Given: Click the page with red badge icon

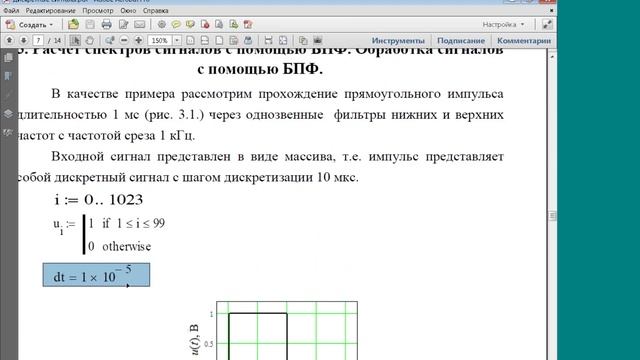Looking at the screenshot, I should click(205, 25).
